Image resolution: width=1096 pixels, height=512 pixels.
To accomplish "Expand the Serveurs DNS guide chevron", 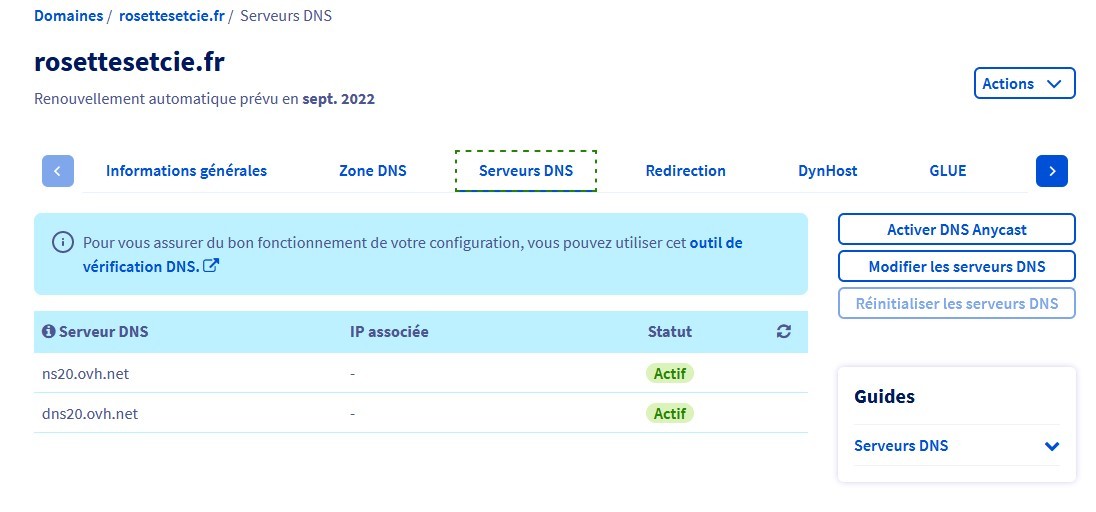I will click(1051, 447).
